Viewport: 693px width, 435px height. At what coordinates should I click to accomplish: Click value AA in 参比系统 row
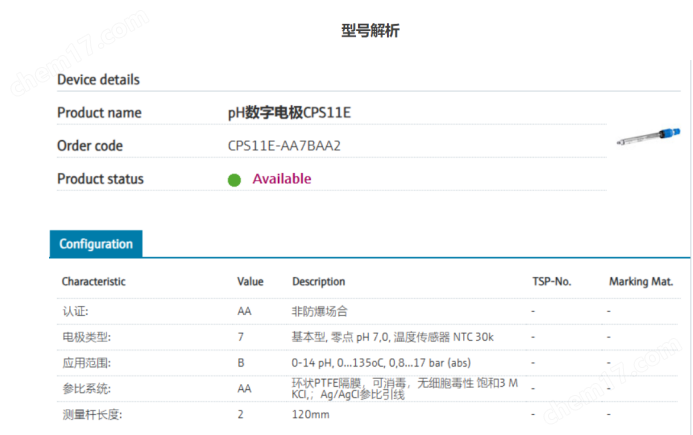coord(244,389)
